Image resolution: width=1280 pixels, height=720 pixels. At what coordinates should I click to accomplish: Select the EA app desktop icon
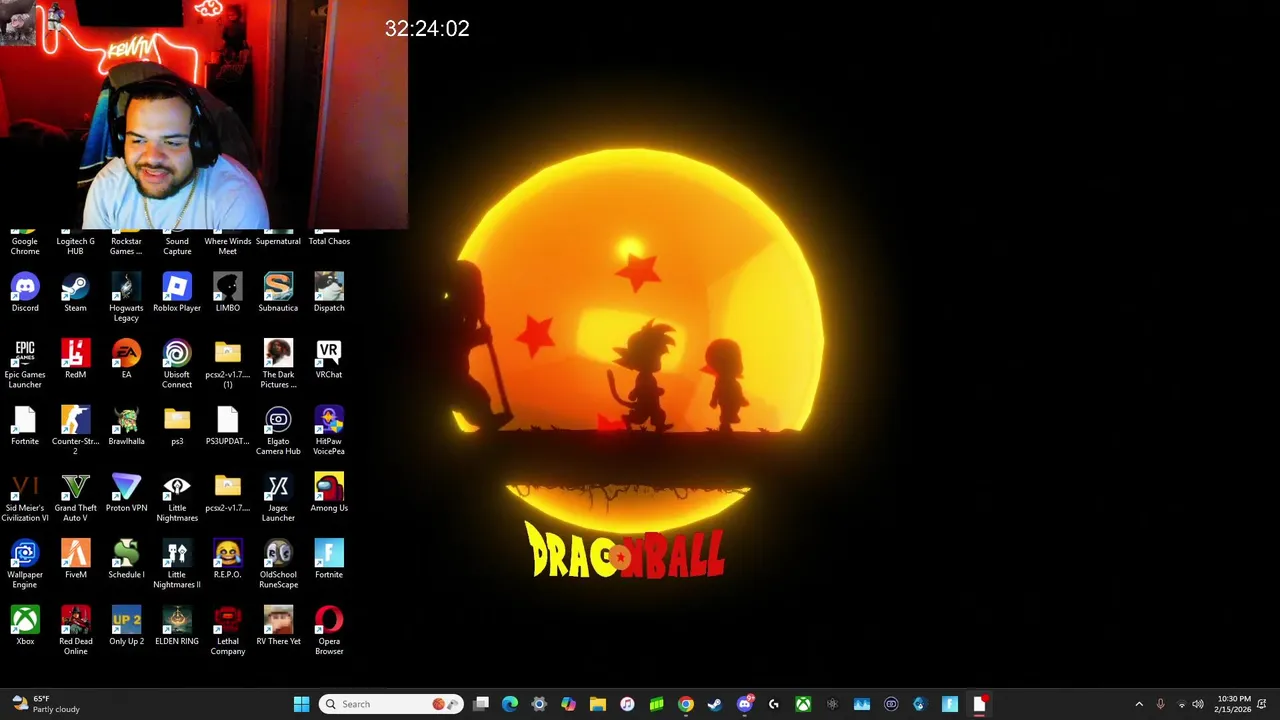pyautogui.click(x=126, y=360)
